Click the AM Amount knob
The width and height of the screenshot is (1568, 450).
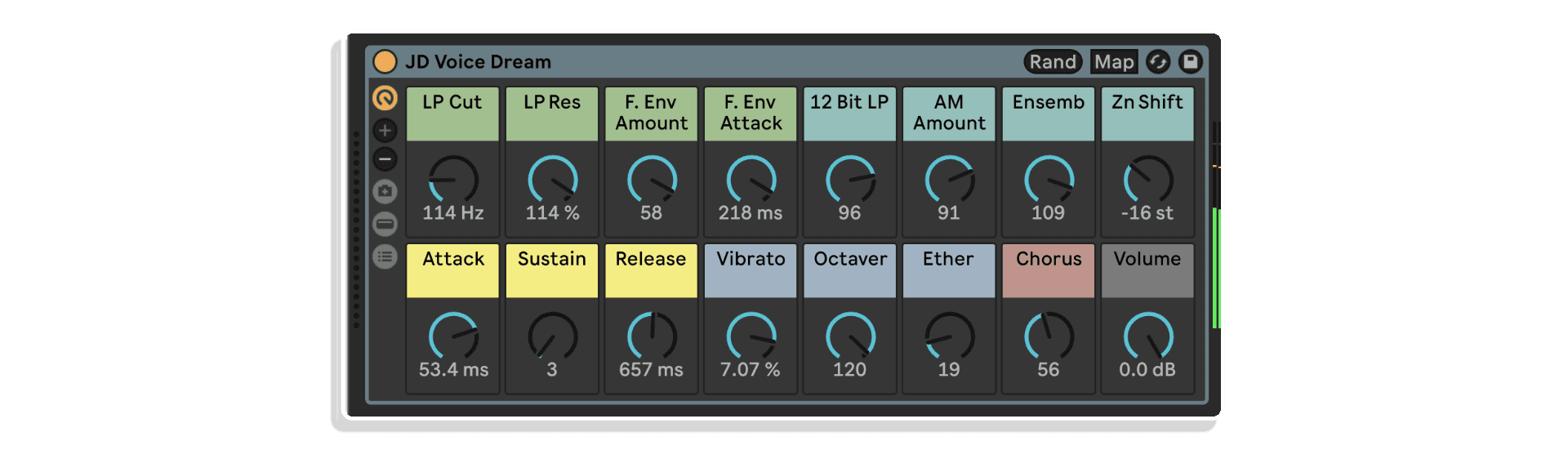coord(949,180)
